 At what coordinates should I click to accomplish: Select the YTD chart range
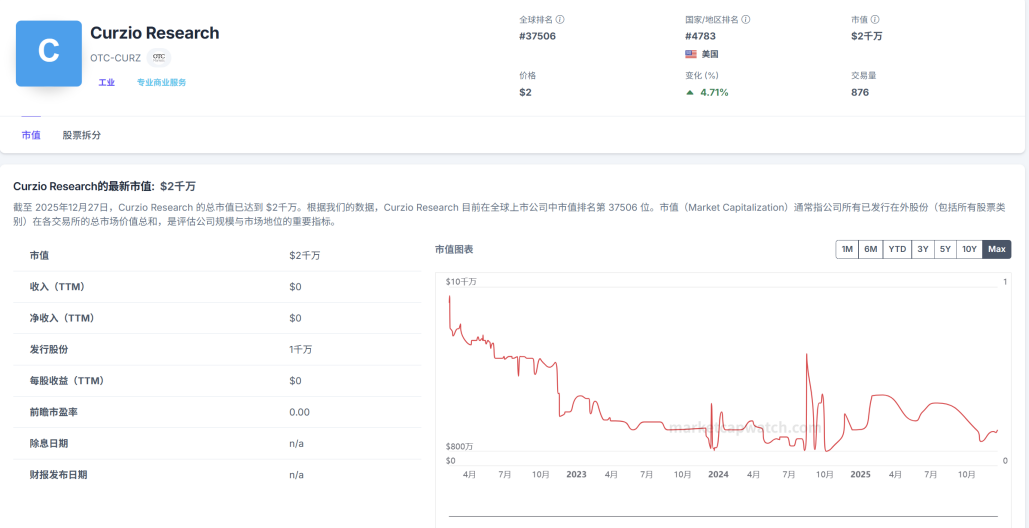897,249
